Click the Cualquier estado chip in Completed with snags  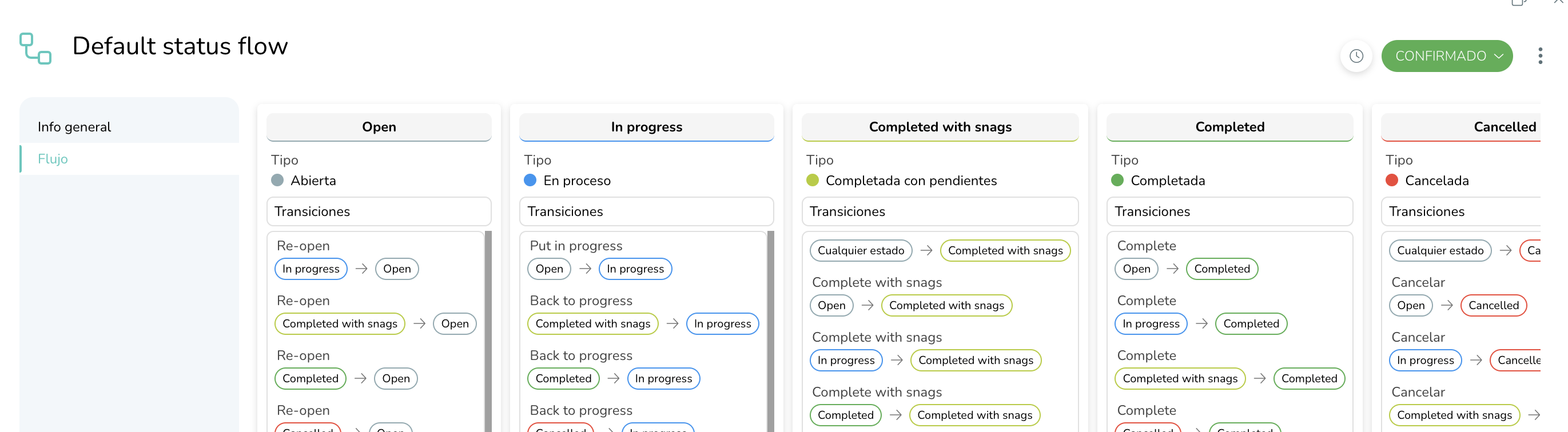point(860,251)
